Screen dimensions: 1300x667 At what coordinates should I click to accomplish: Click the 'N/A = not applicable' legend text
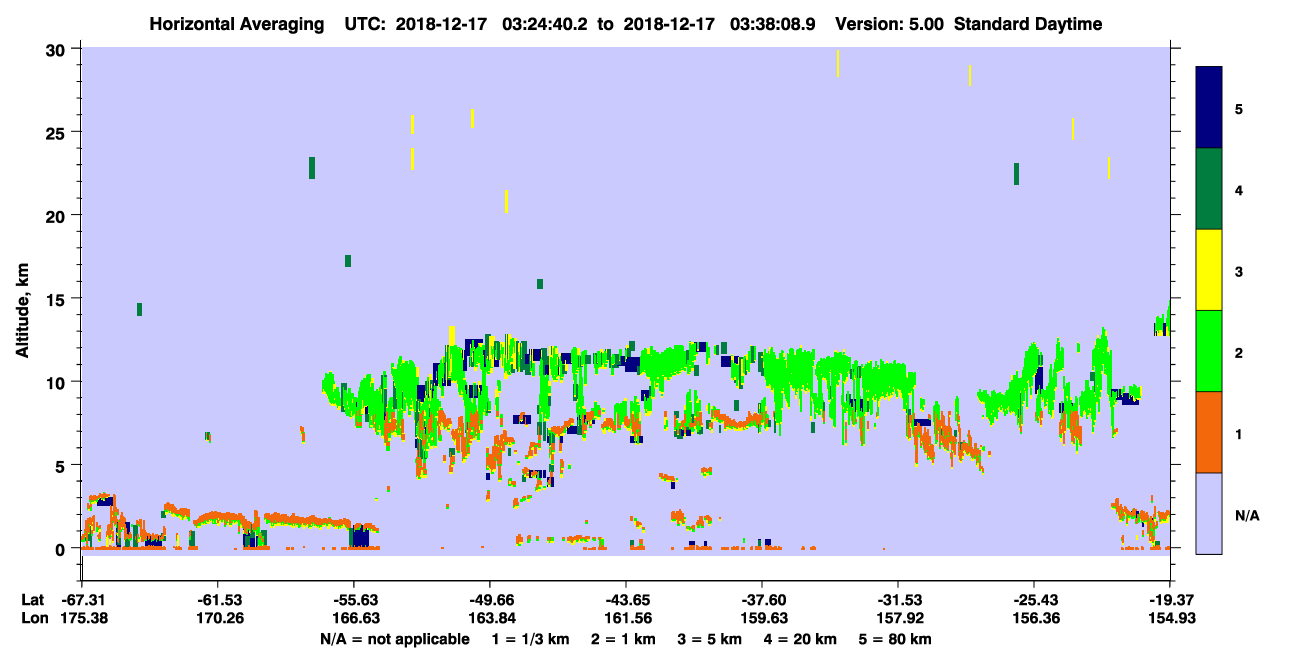tap(394, 639)
